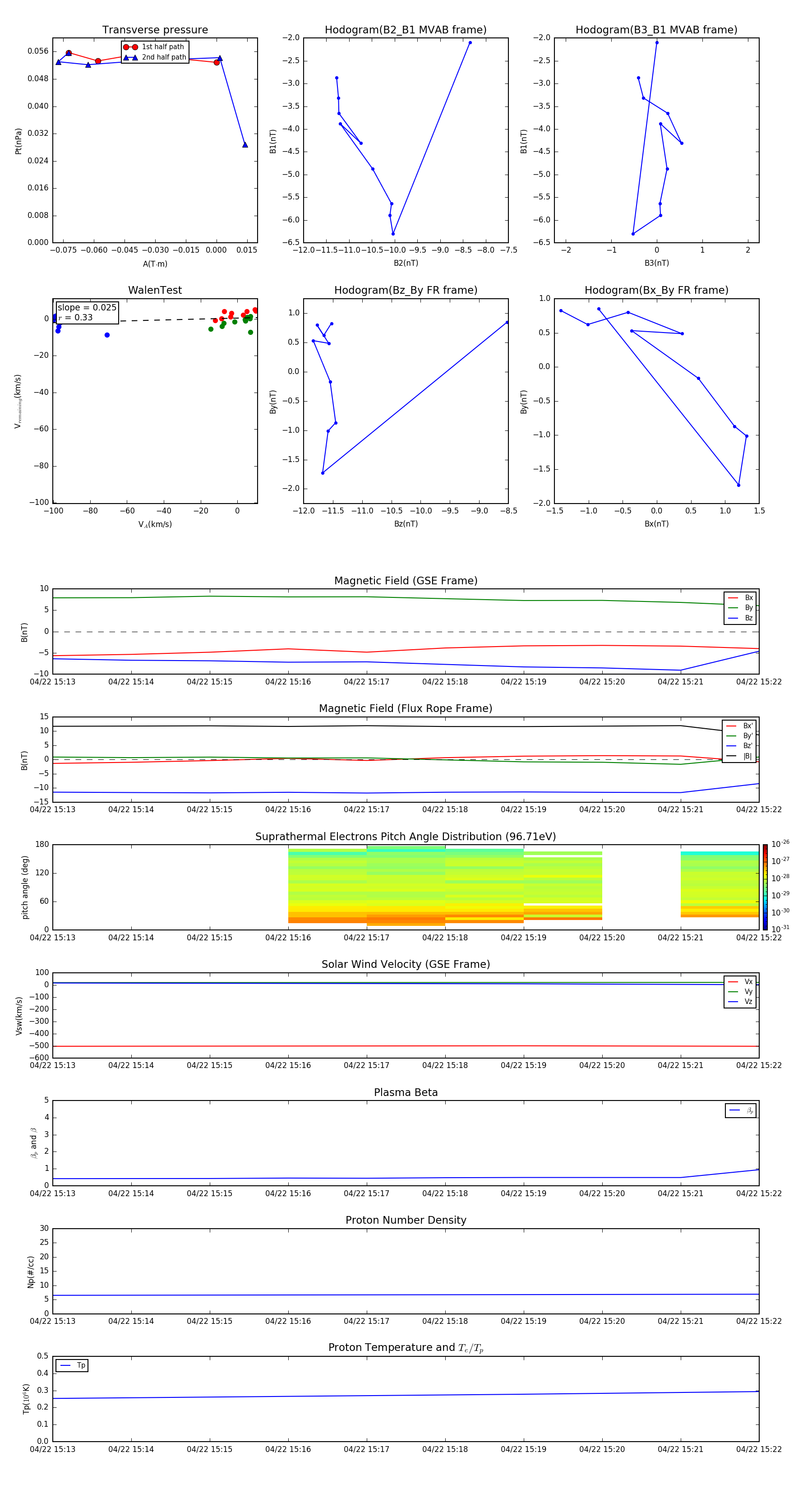The height and width of the screenshot is (1489, 812).
Task: Click the "Plasma Beta" plot title
Action: (406, 1093)
